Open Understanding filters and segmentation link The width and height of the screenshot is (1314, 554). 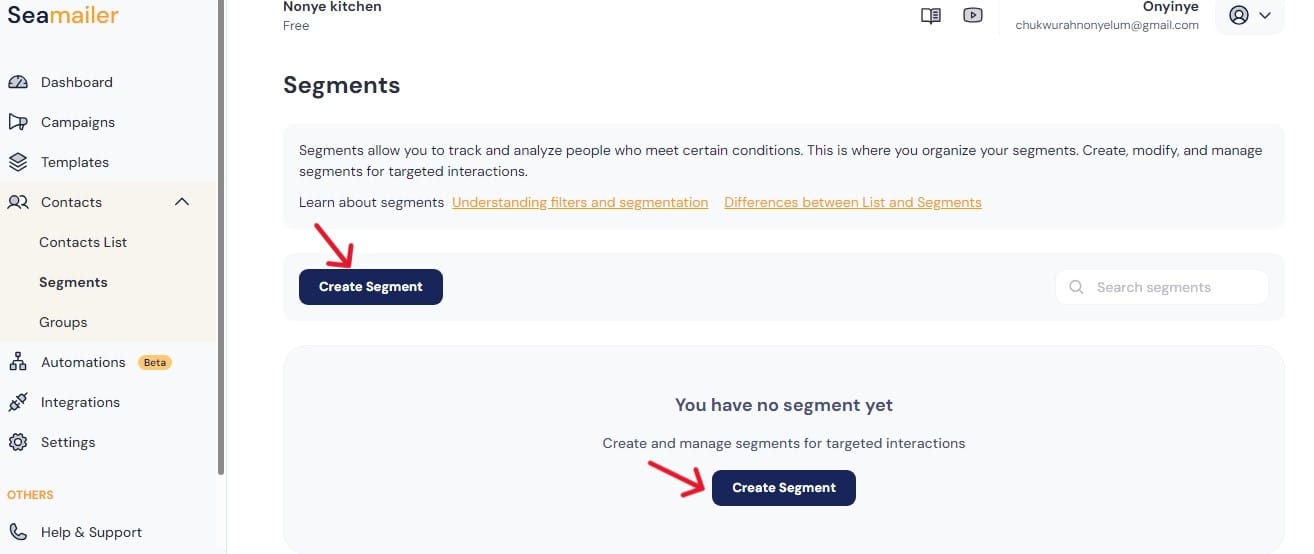(580, 202)
